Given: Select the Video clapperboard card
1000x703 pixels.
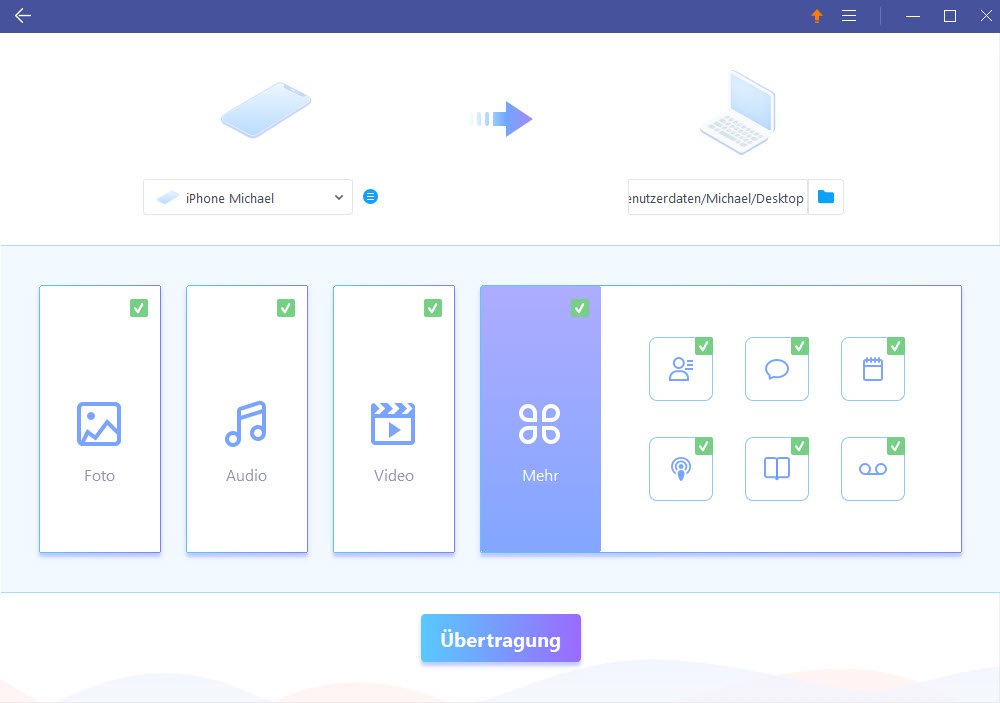Looking at the screenshot, I should pyautogui.click(x=393, y=419).
